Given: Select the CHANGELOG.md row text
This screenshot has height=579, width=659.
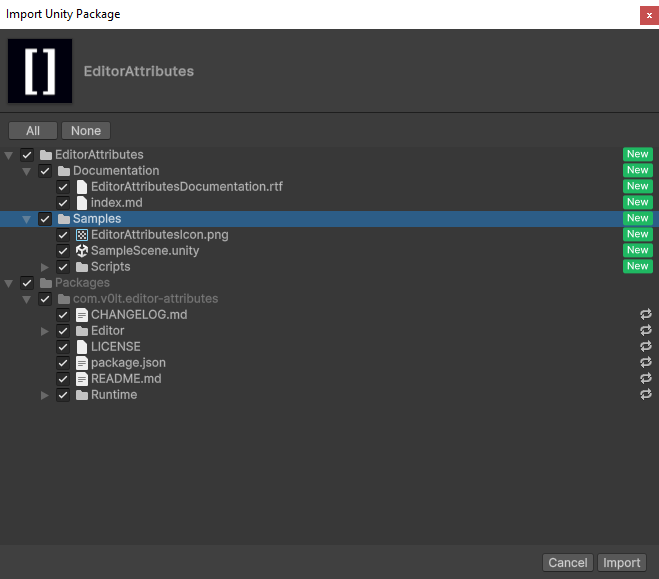Looking at the screenshot, I should click(x=139, y=315).
